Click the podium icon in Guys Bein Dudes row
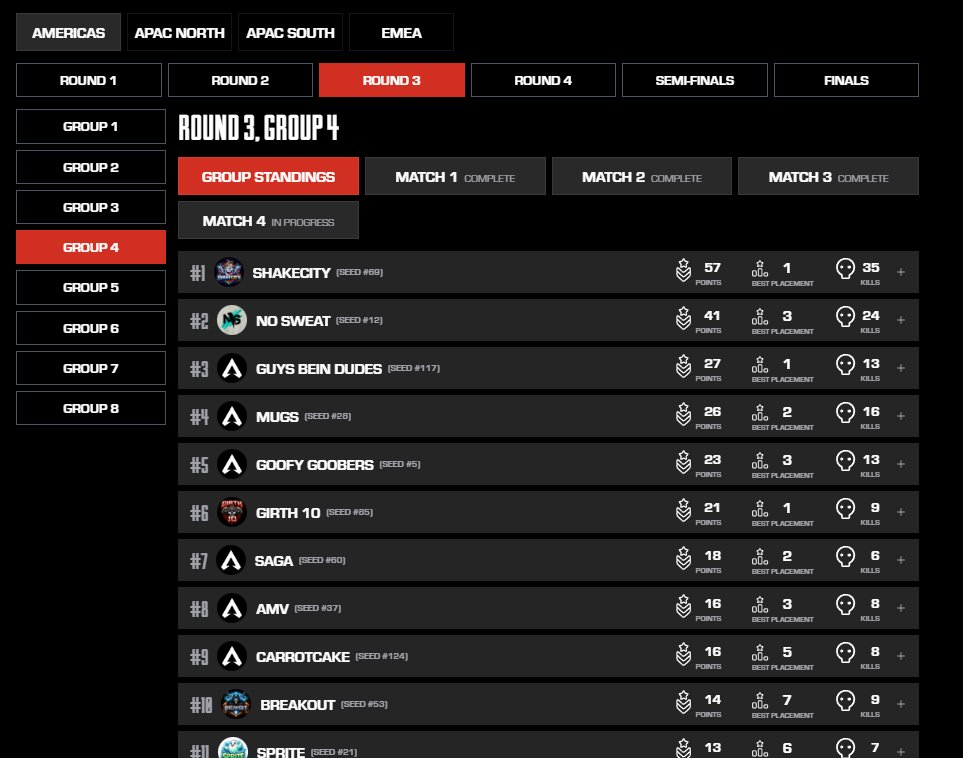Viewport: 963px width, 758px height. click(x=760, y=364)
